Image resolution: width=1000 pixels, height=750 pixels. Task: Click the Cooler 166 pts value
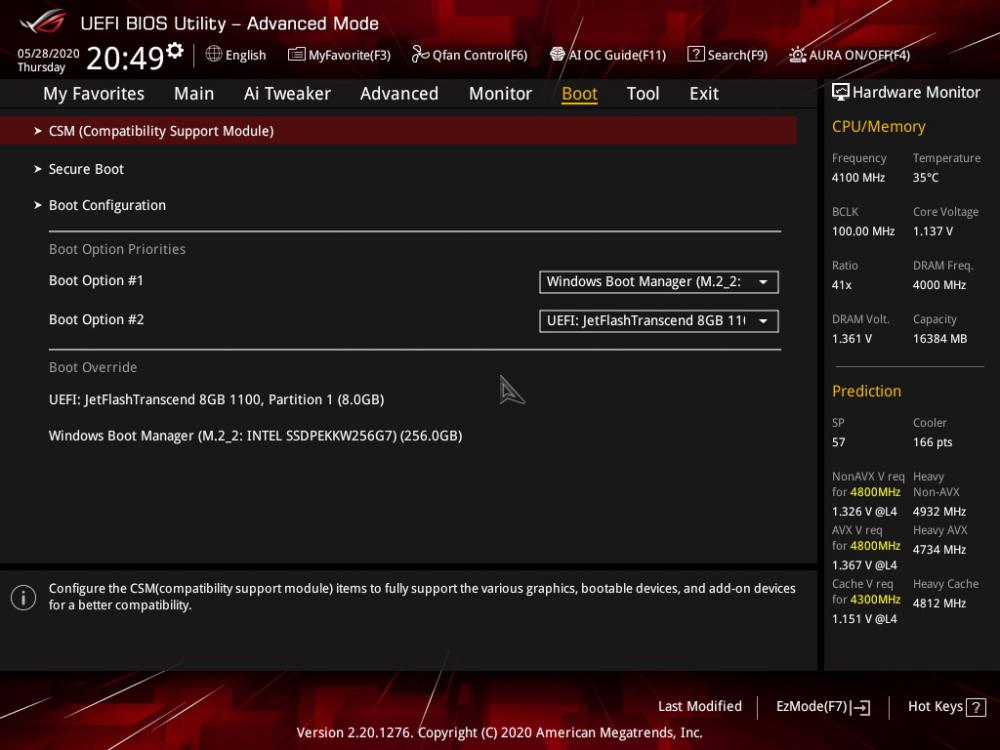[x=932, y=443]
